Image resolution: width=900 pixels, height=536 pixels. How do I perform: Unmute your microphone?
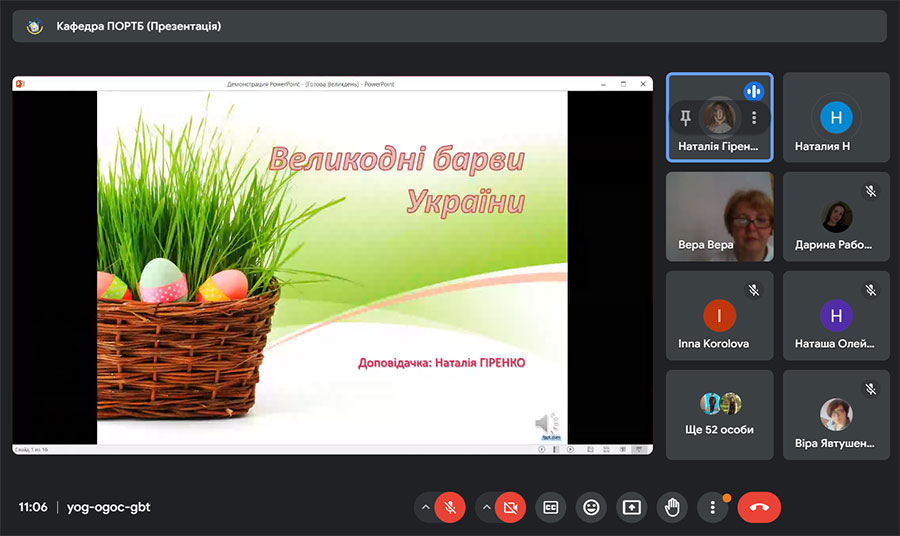tap(450, 507)
